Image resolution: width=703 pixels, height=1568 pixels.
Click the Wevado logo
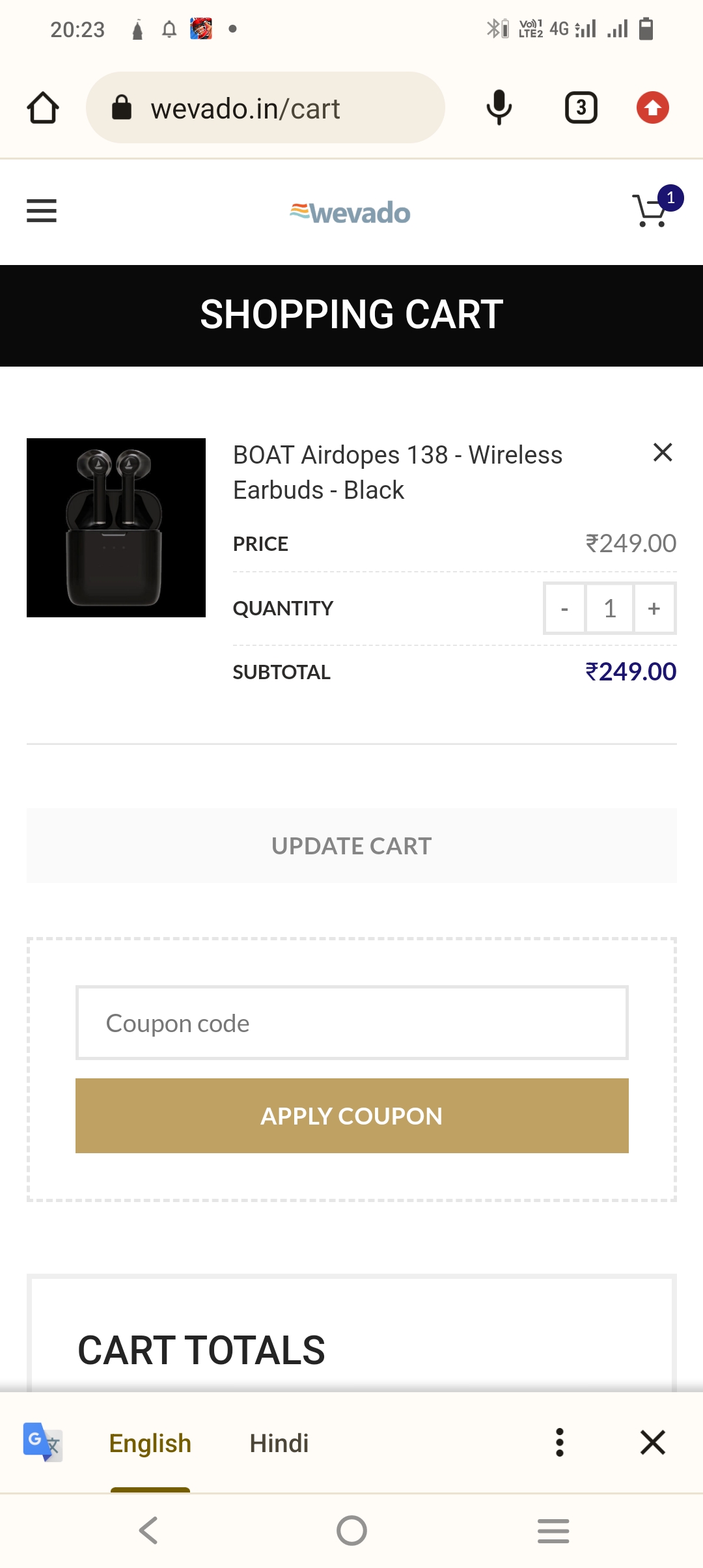point(350,213)
